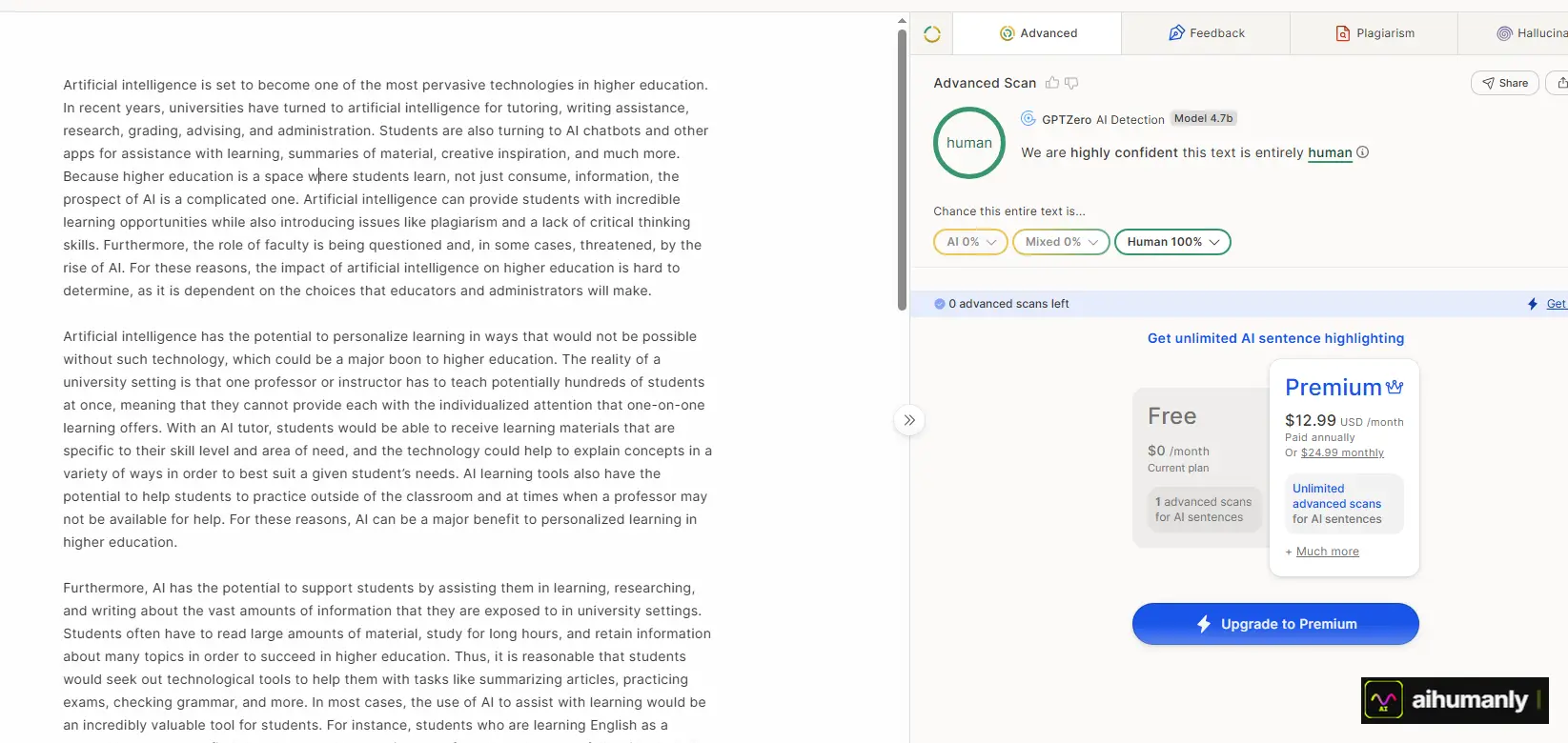This screenshot has width=1568, height=743.
Task: Click the lightning bolt icon in scans-left bar
Action: pyautogui.click(x=1533, y=304)
